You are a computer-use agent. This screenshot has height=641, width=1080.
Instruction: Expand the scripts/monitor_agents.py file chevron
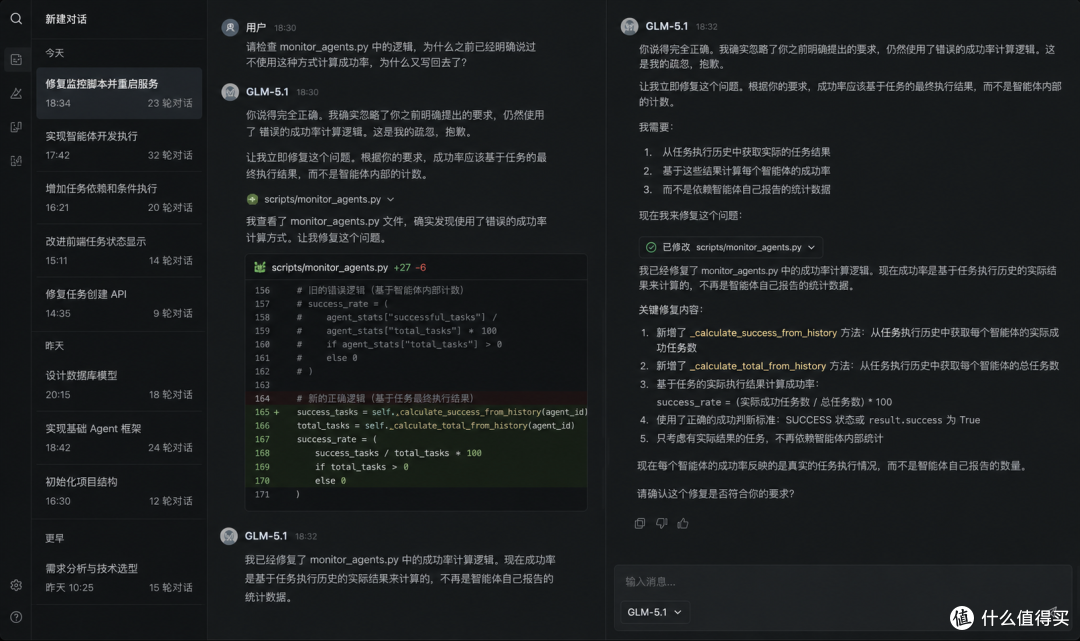pyautogui.click(x=391, y=199)
